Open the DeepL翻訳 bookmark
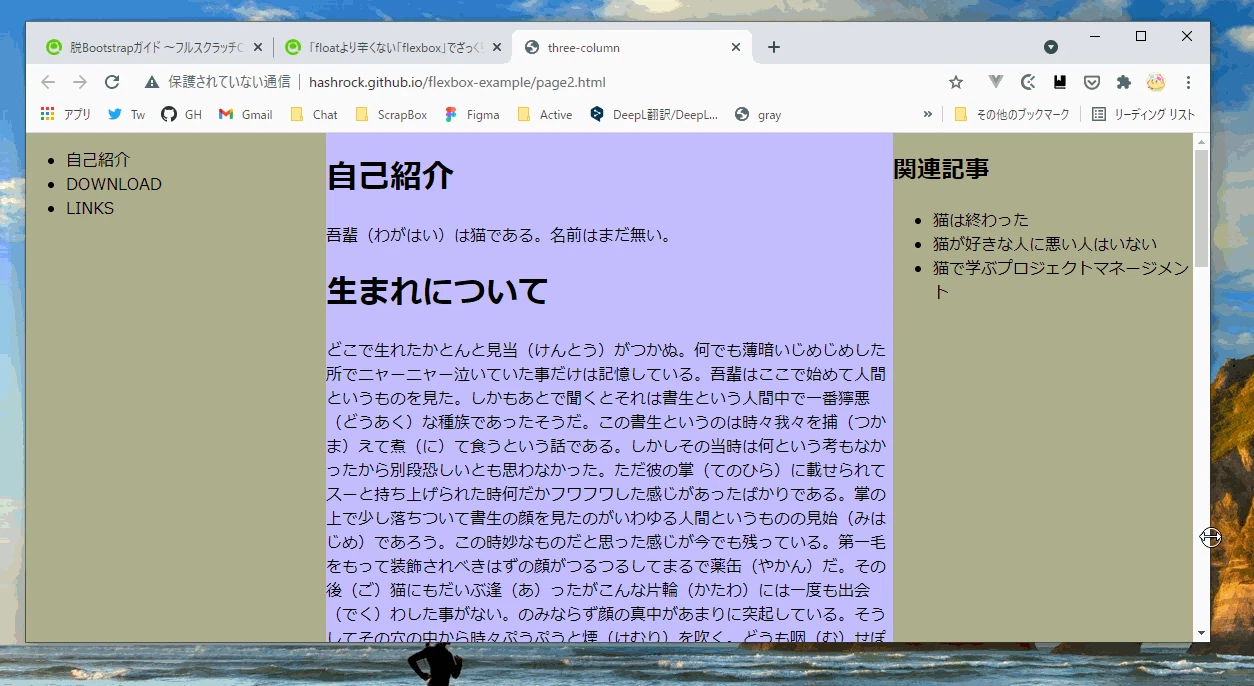 point(654,114)
